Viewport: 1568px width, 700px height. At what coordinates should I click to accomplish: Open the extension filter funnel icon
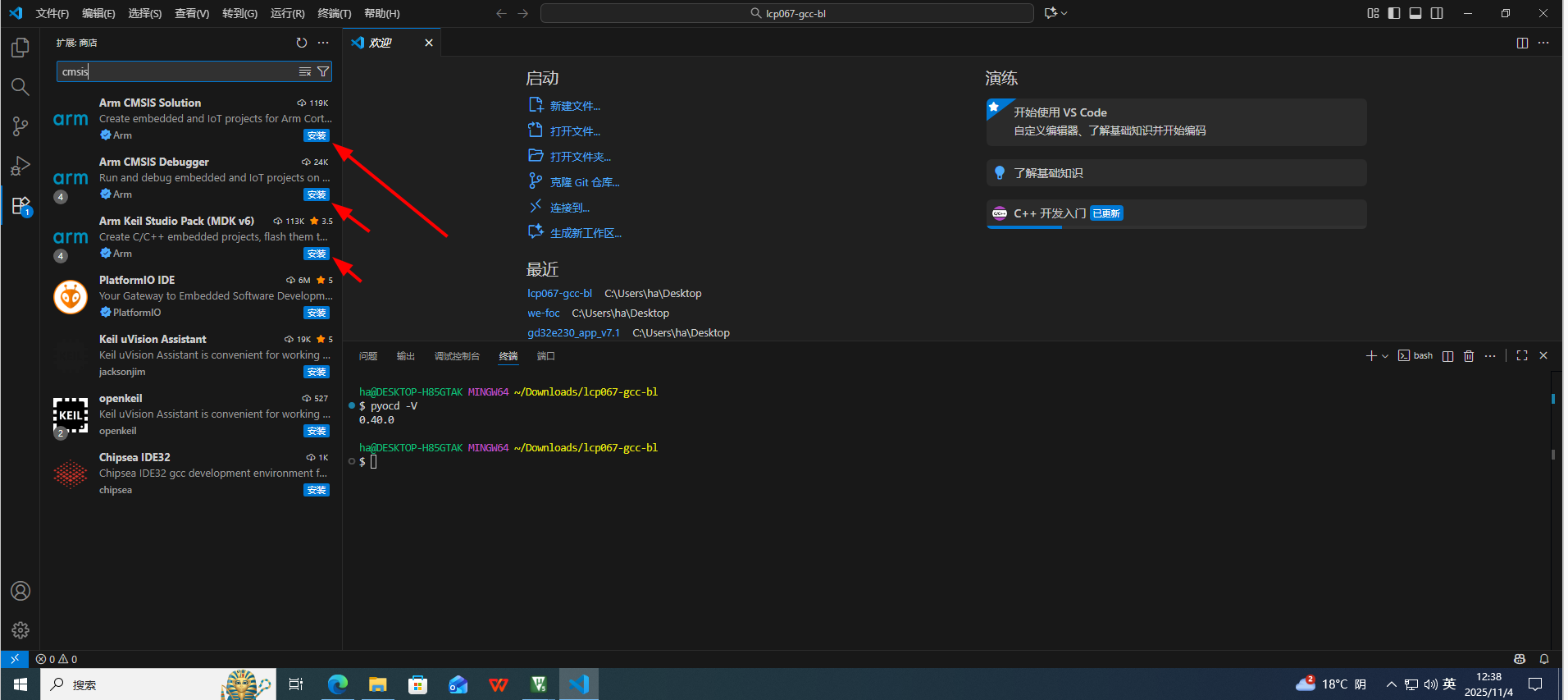point(323,71)
